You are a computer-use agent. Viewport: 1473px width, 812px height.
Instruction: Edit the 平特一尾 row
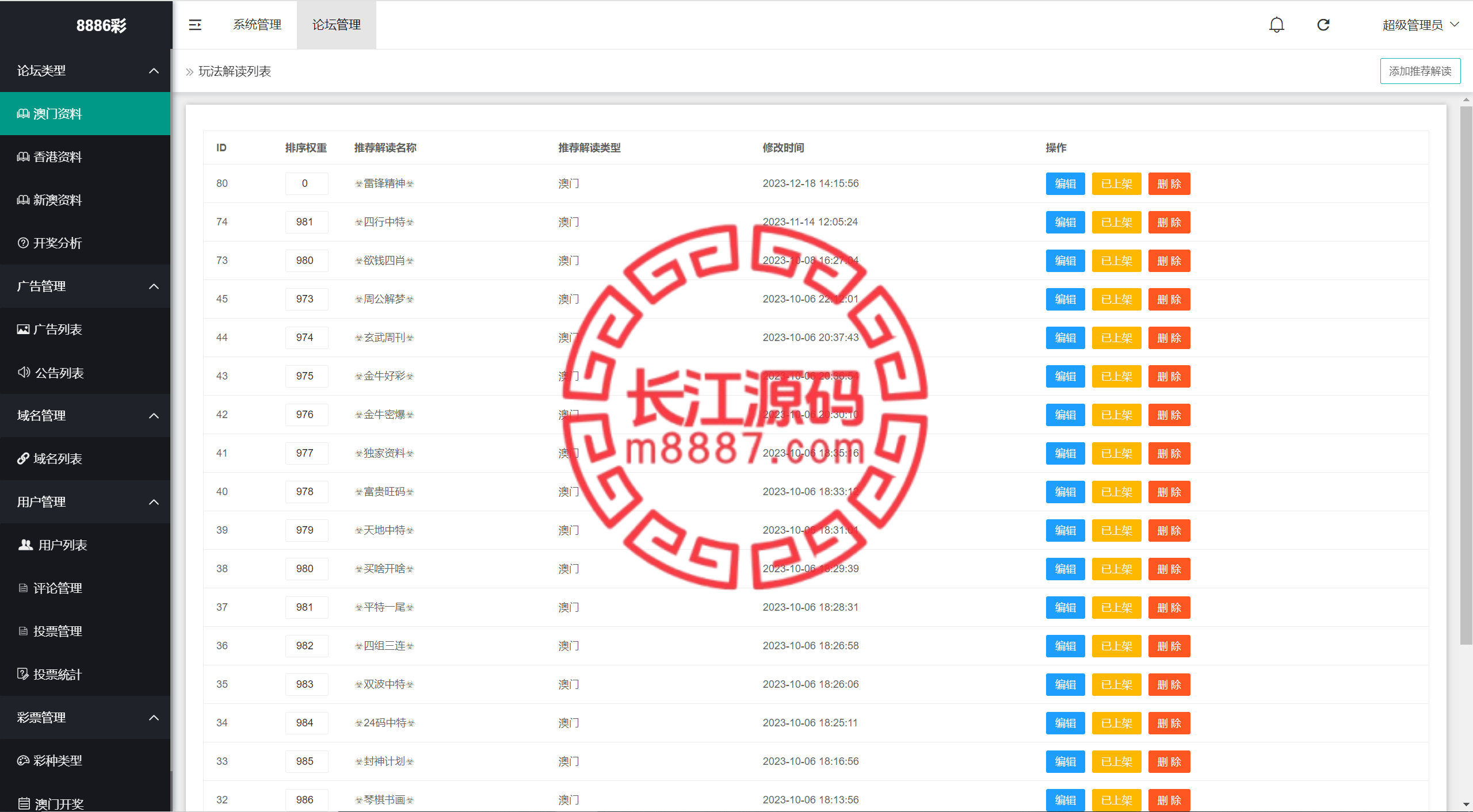pos(1065,607)
